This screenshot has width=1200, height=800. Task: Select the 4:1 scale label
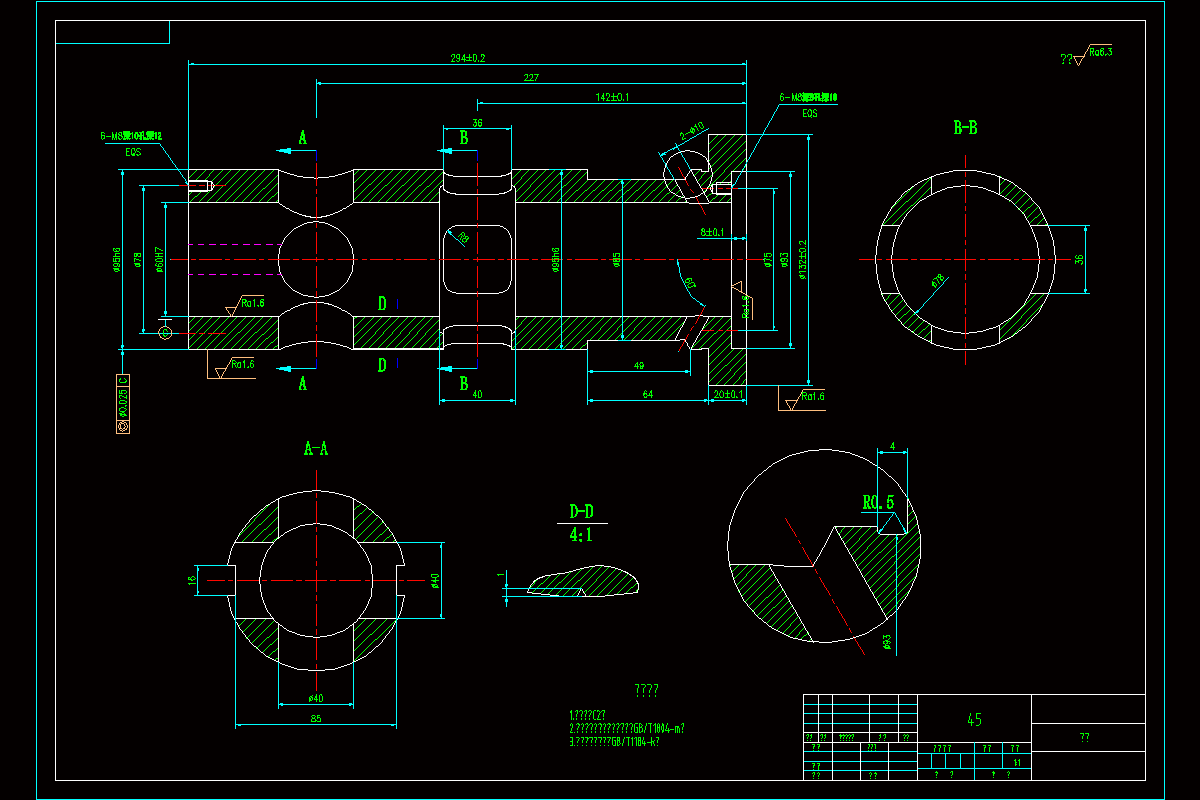581,535
